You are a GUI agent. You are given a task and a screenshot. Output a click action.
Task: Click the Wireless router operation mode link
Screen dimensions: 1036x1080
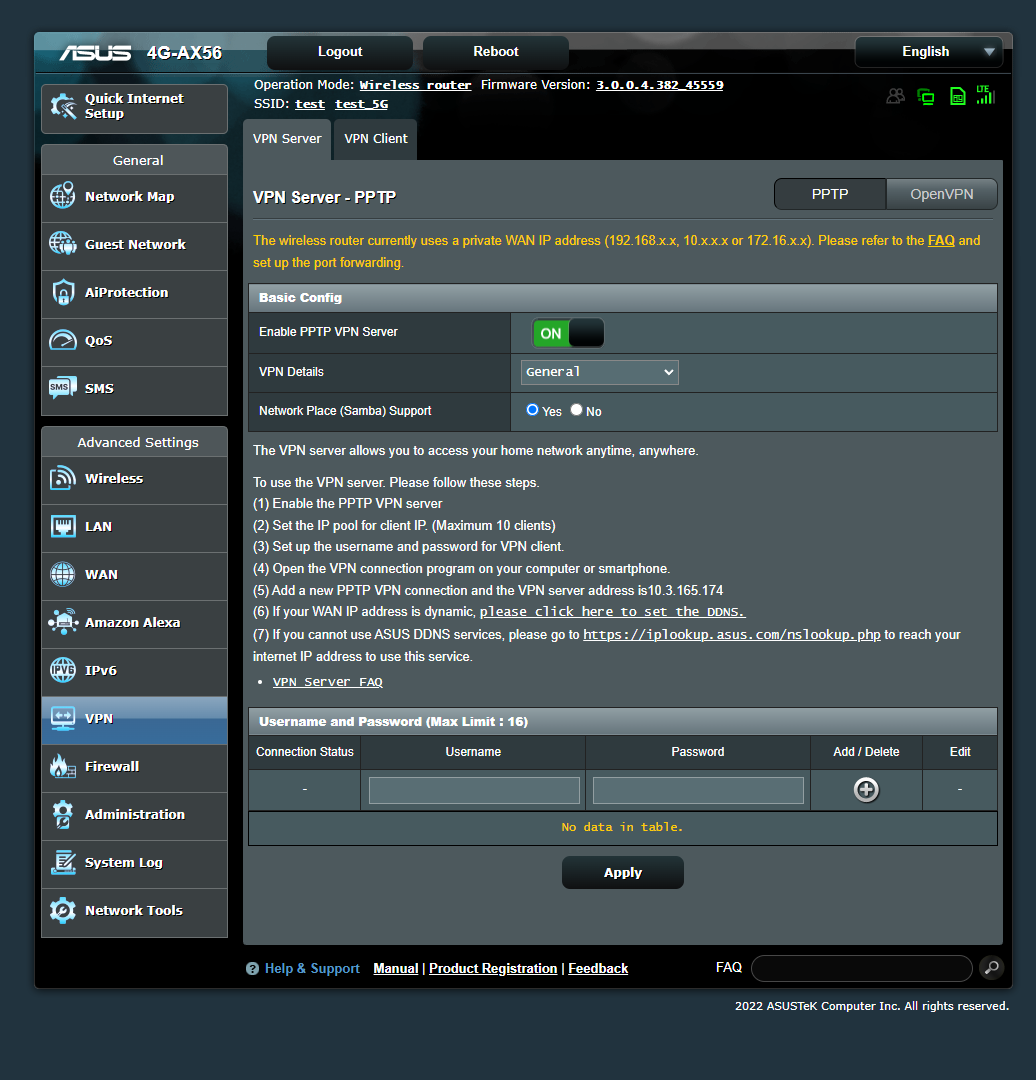[x=415, y=85]
